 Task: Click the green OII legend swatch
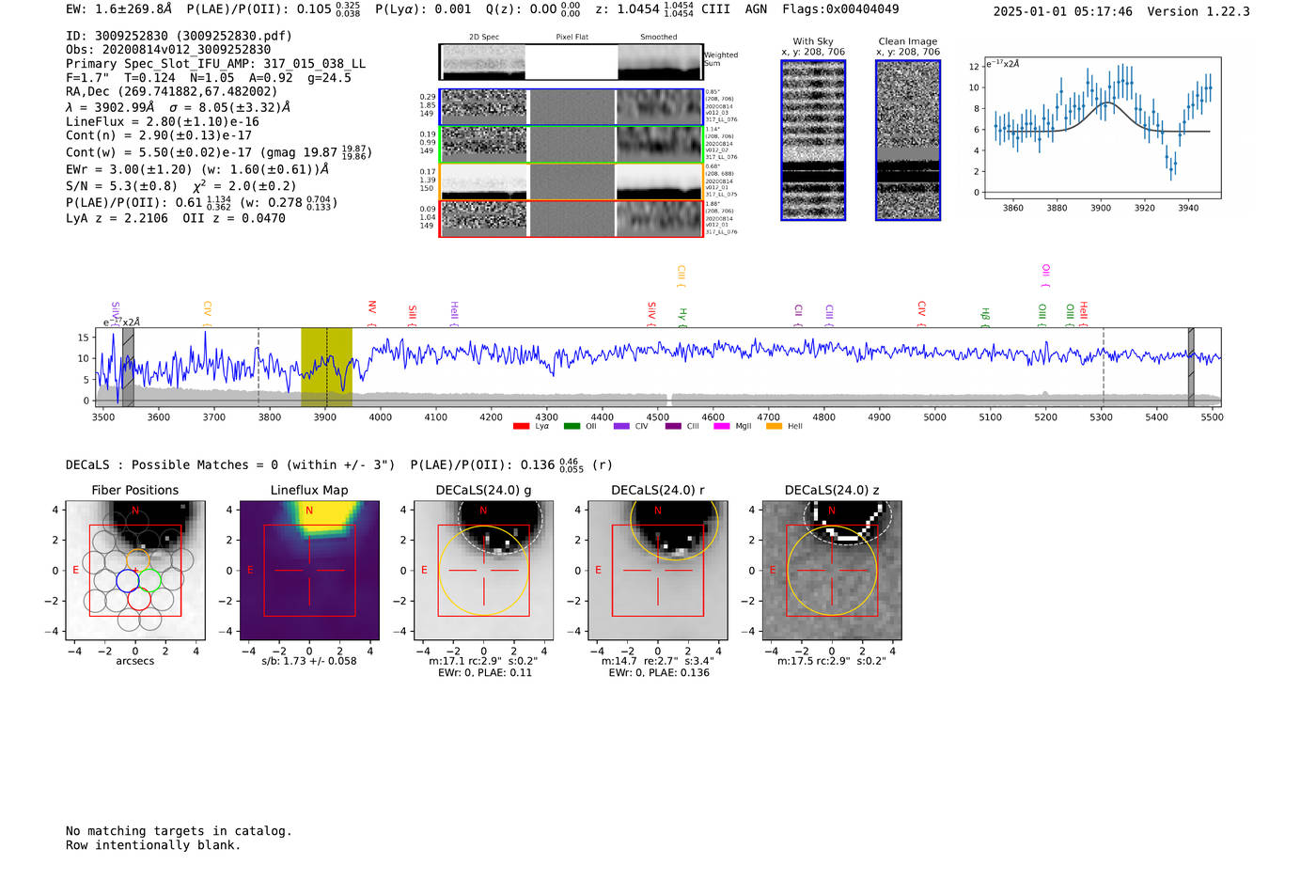pyautogui.click(x=572, y=427)
